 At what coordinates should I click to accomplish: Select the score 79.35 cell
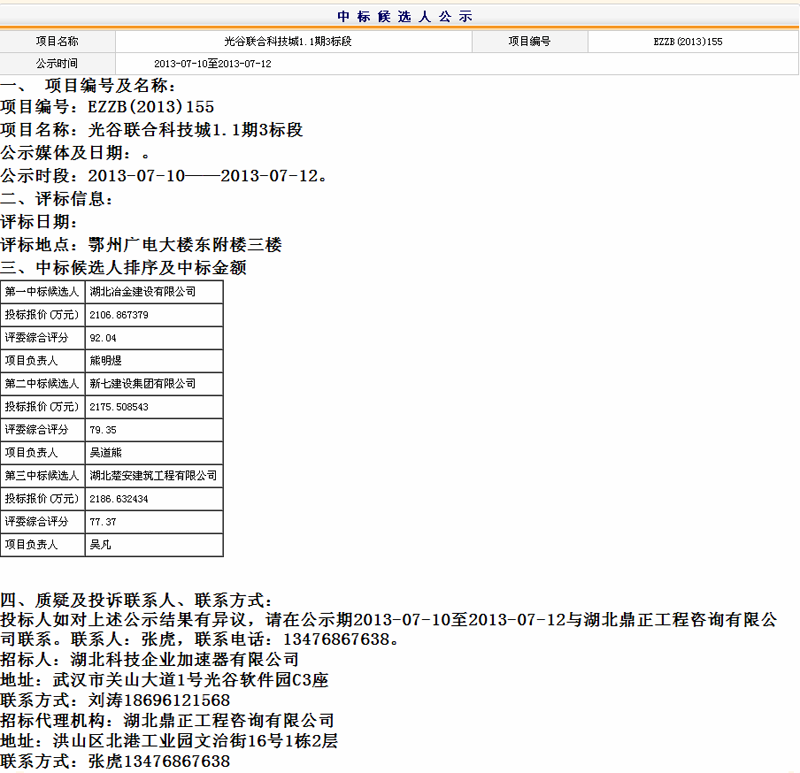(x=103, y=430)
